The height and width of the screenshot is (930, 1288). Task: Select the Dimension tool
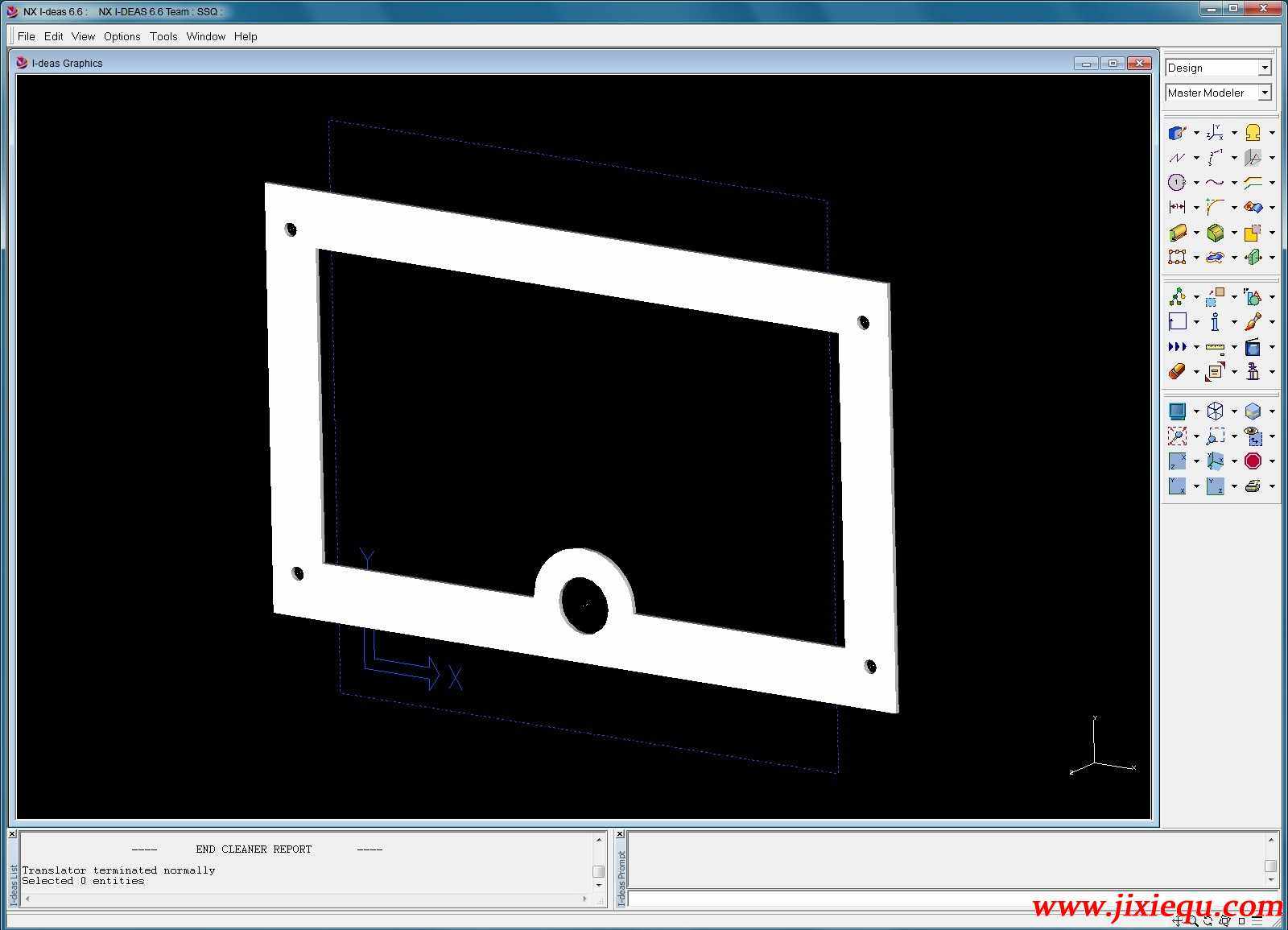1177,207
